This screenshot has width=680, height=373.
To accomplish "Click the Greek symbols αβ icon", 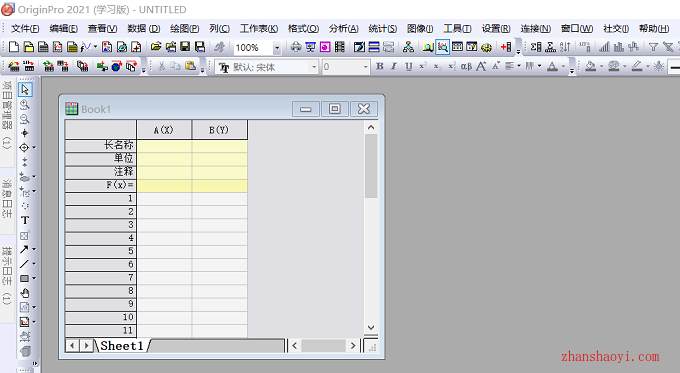I will [x=466, y=66].
